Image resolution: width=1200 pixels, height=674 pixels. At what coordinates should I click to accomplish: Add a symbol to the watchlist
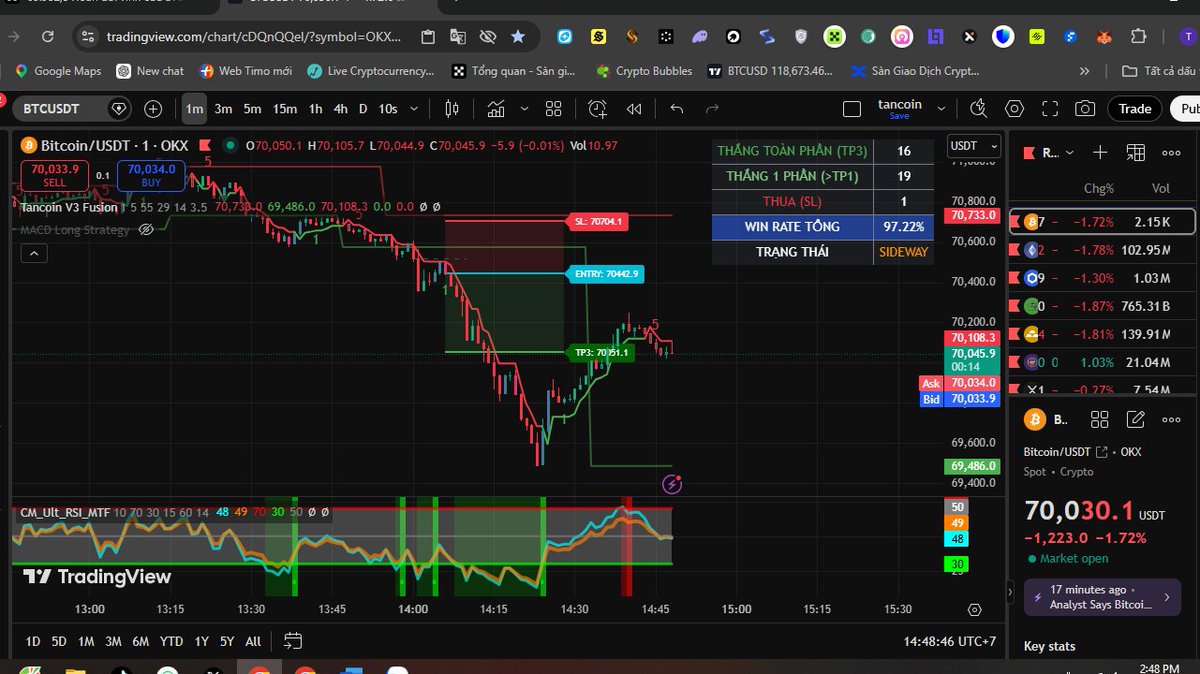click(x=1100, y=152)
